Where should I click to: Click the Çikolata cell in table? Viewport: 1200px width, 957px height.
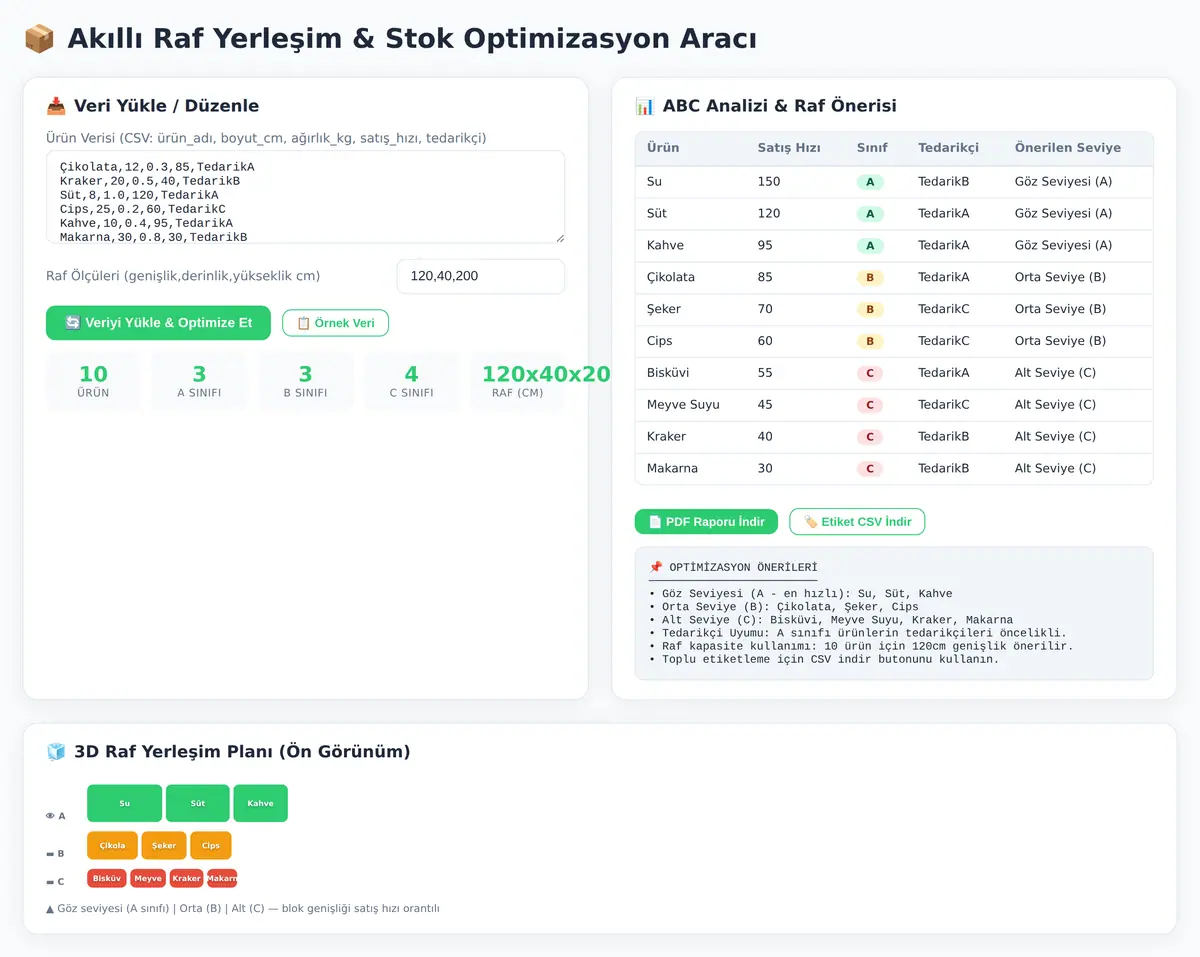point(690,278)
